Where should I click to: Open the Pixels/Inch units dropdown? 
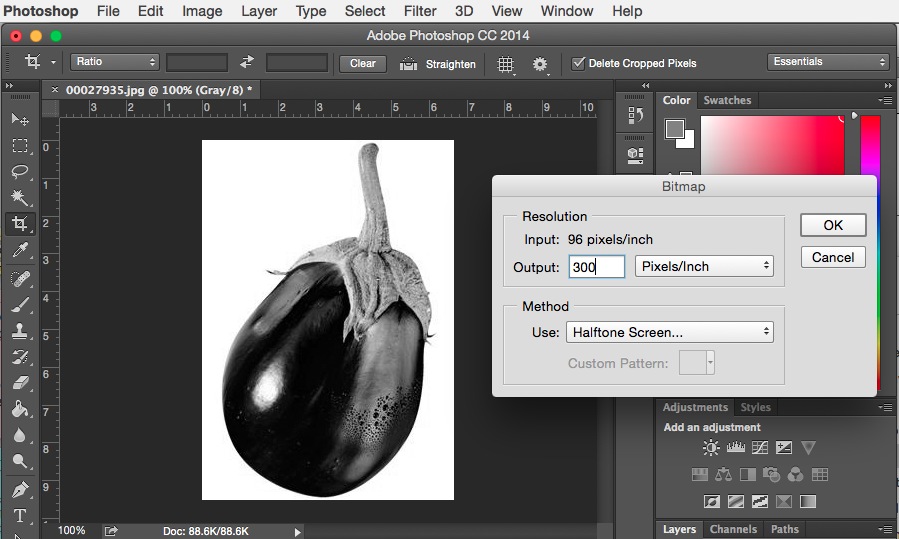click(x=705, y=266)
